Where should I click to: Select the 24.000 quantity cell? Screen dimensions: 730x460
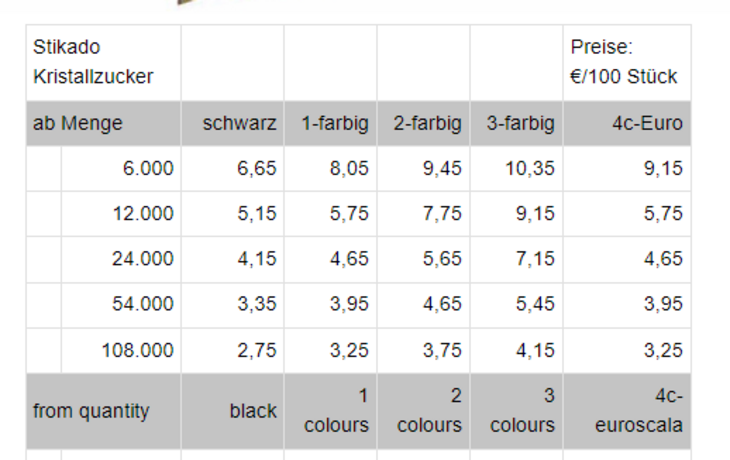click(121, 258)
